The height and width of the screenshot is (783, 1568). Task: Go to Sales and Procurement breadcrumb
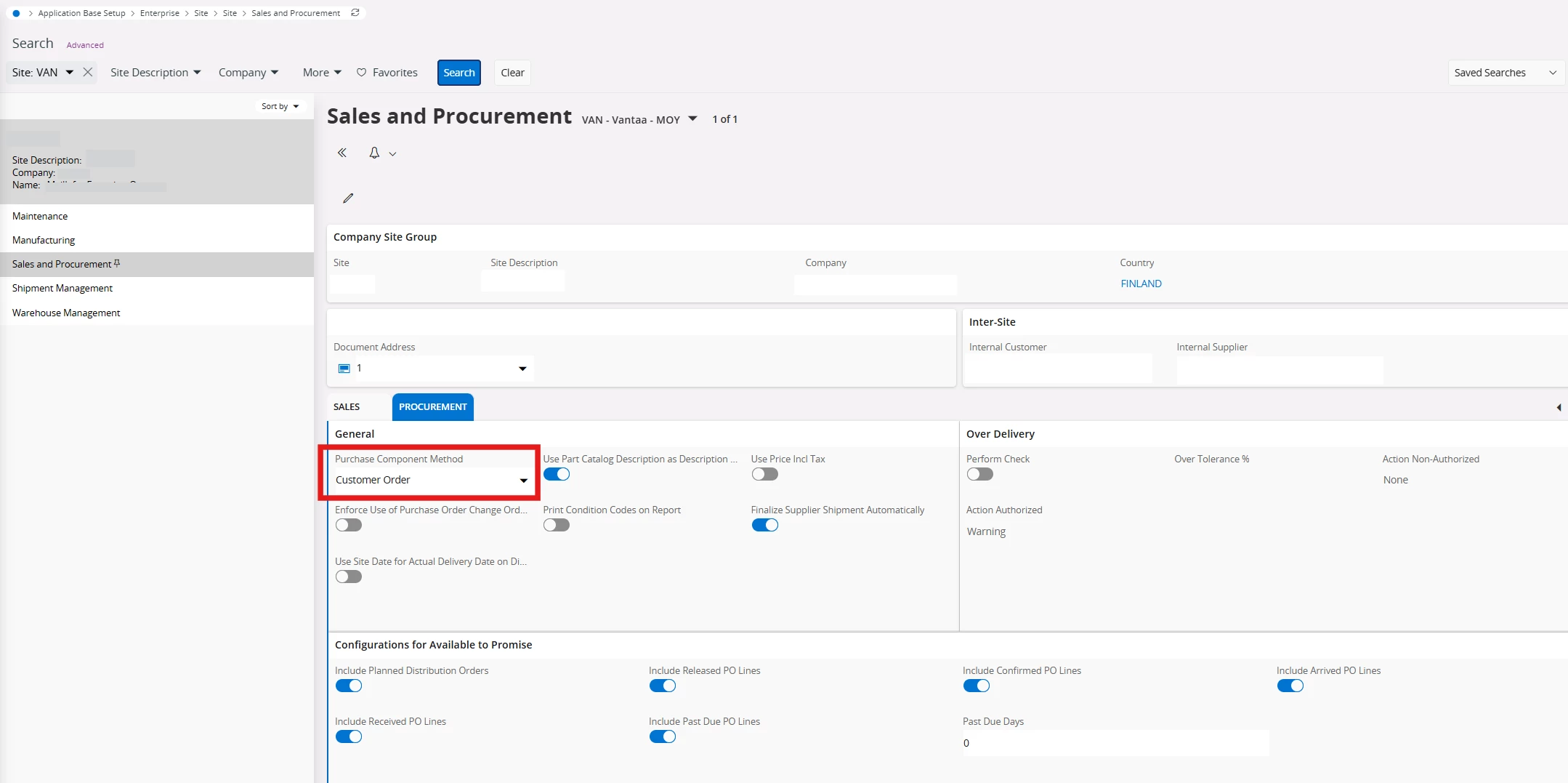(x=296, y=13)
